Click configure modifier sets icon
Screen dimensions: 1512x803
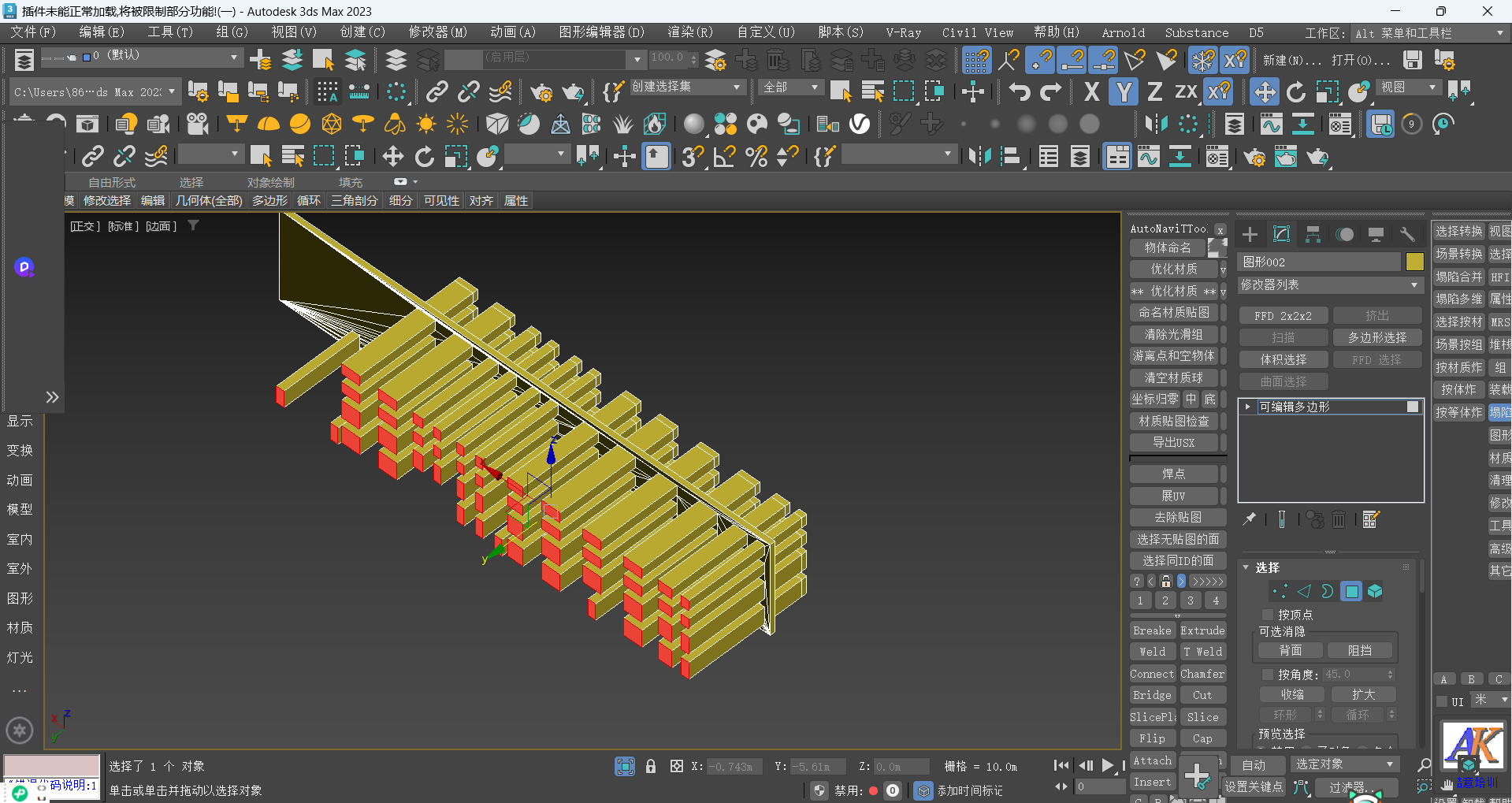1371,519
